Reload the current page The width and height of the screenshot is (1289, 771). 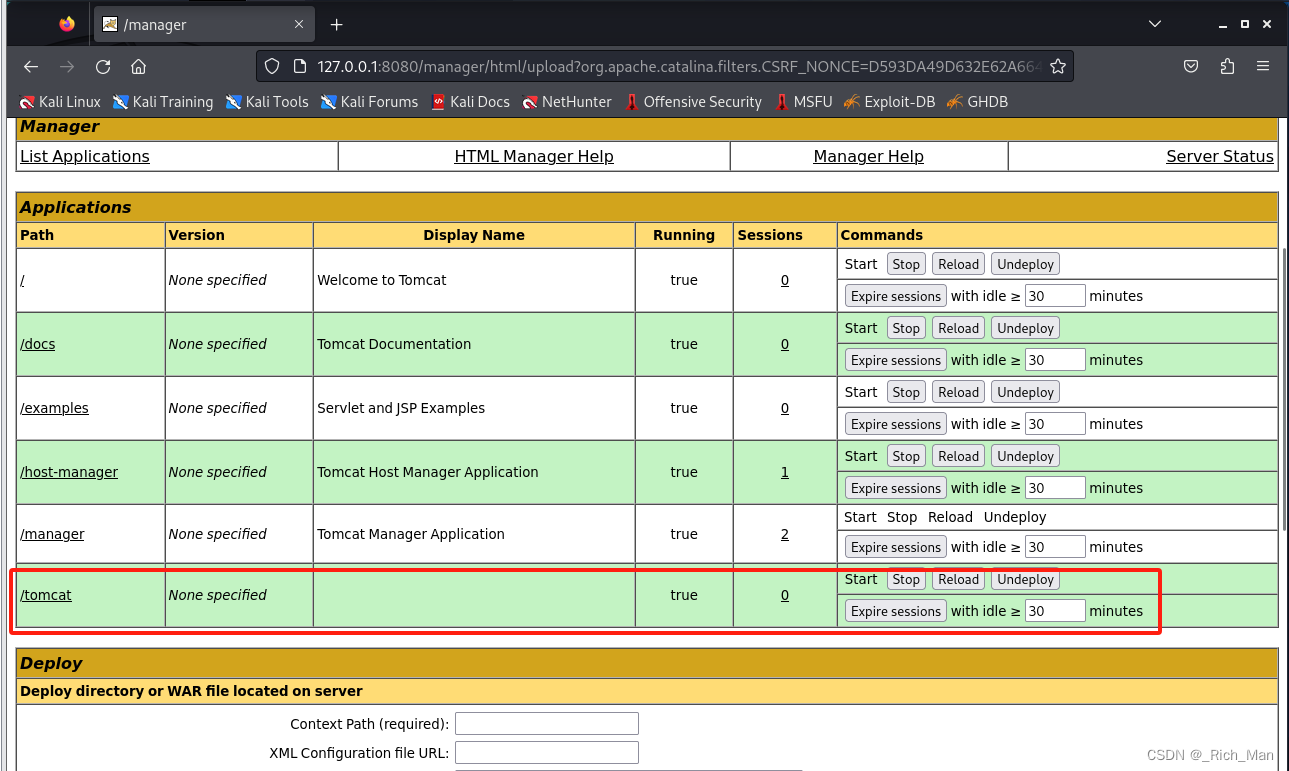[103, 66]
